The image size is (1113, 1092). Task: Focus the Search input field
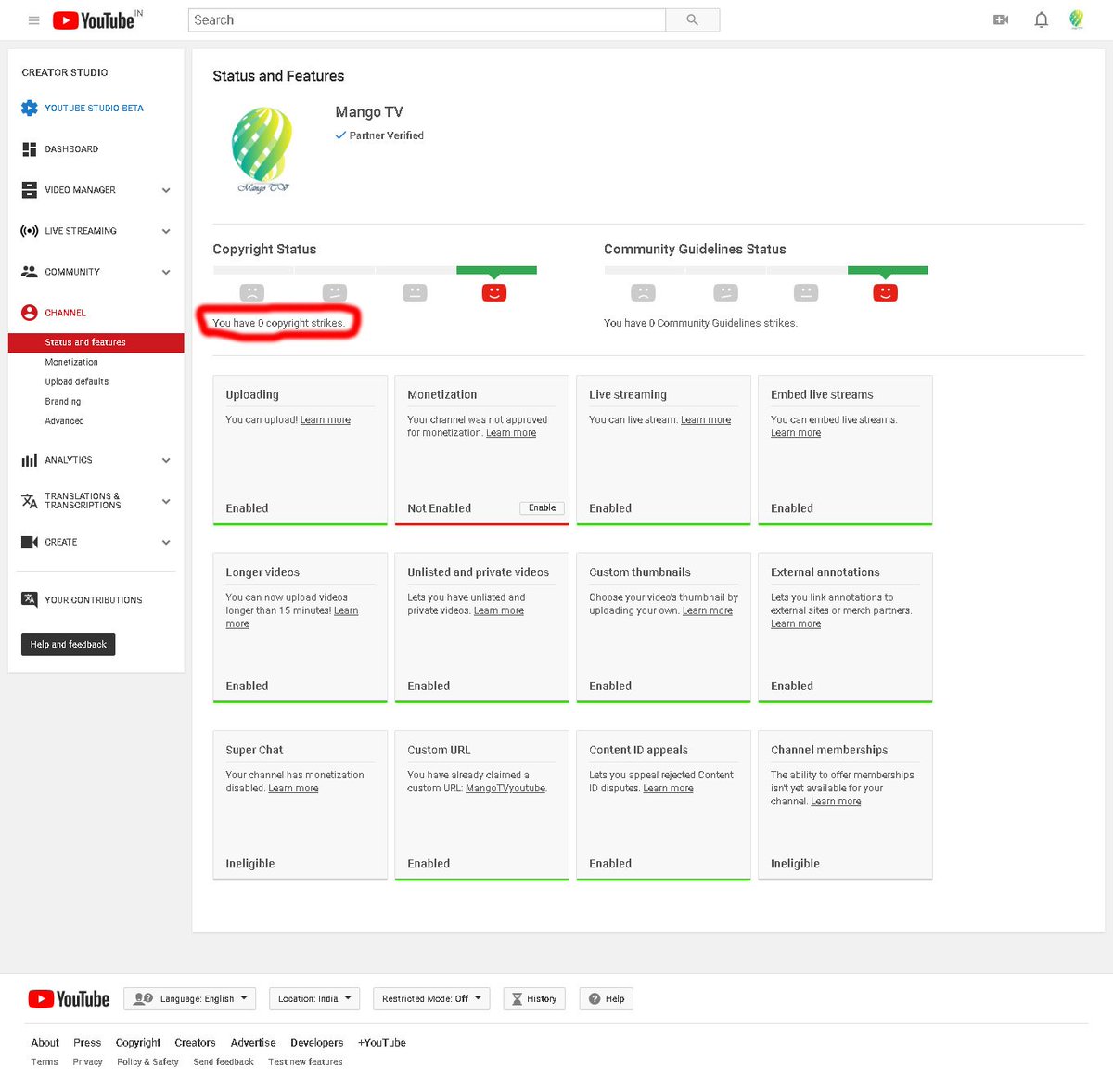(x=427, y=20)
